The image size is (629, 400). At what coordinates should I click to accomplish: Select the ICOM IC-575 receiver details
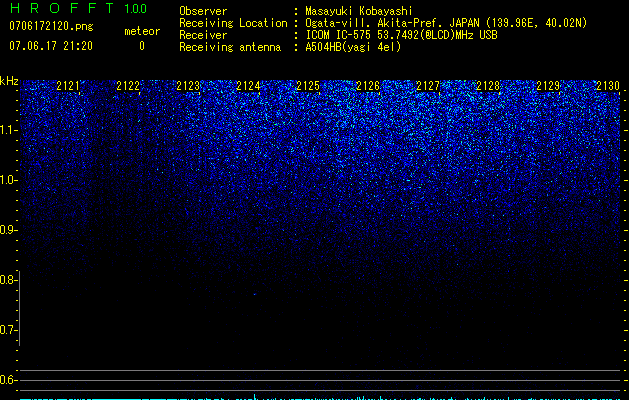click(x=401, y=35)
